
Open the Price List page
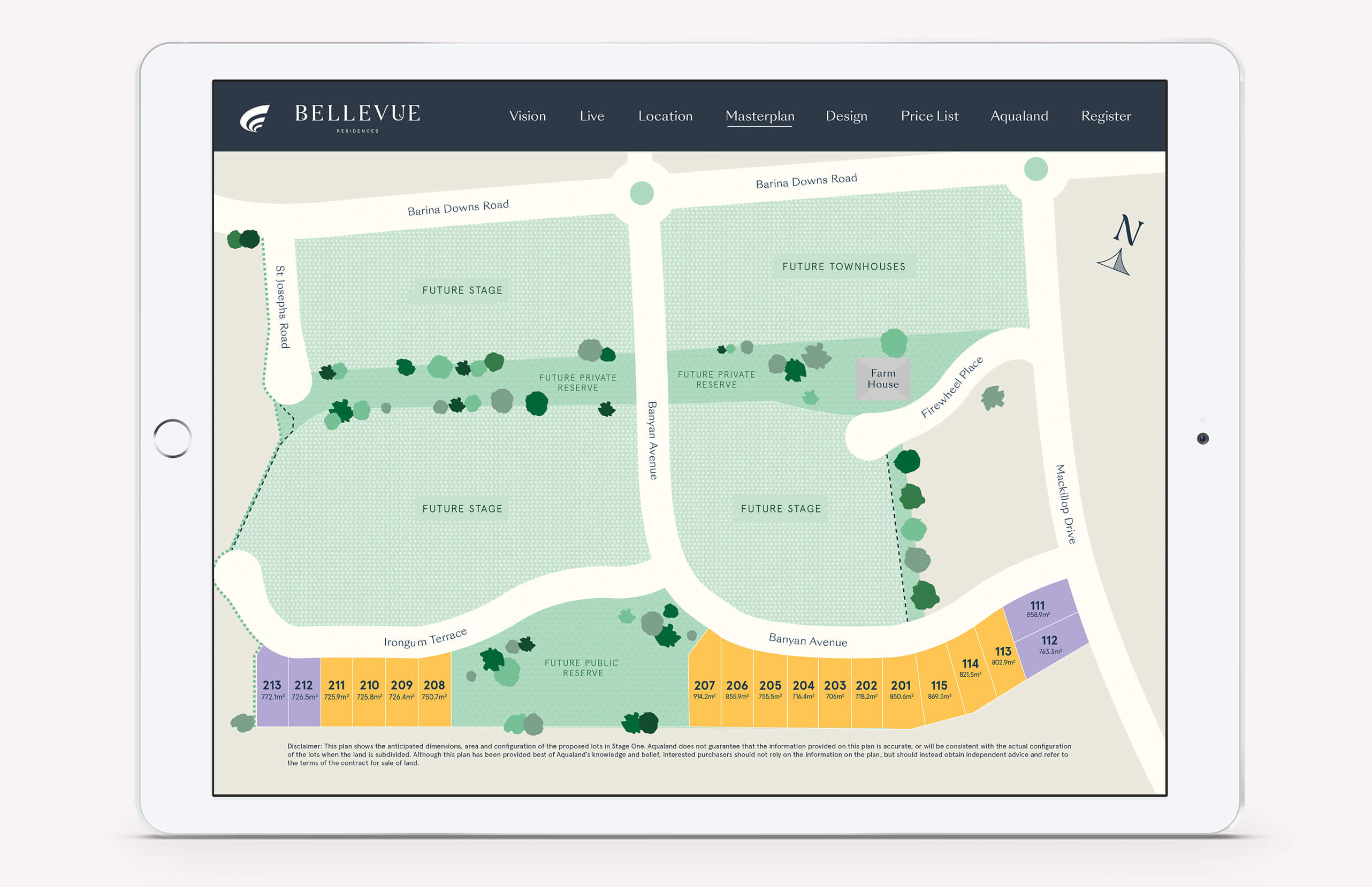[x=929, y=116]
